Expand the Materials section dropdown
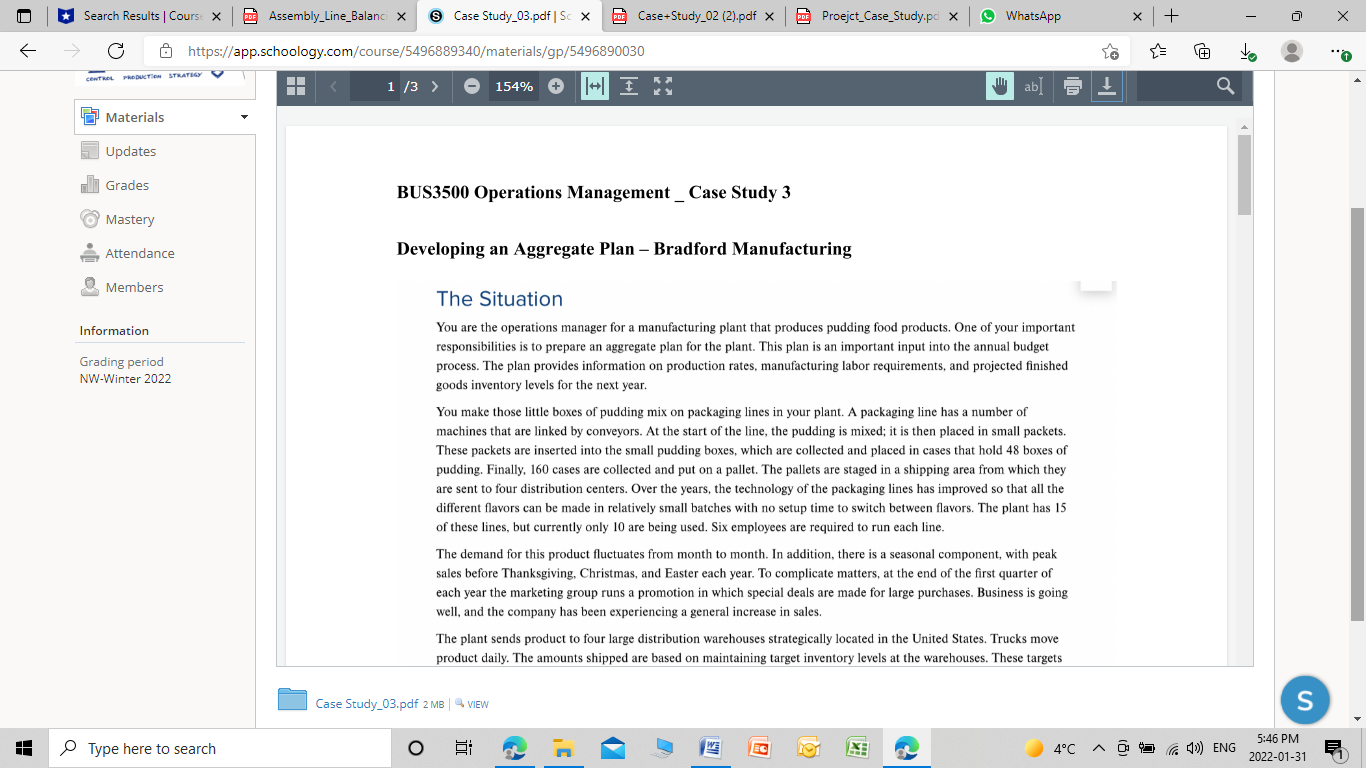1366x768 pixels. point(243,117)
